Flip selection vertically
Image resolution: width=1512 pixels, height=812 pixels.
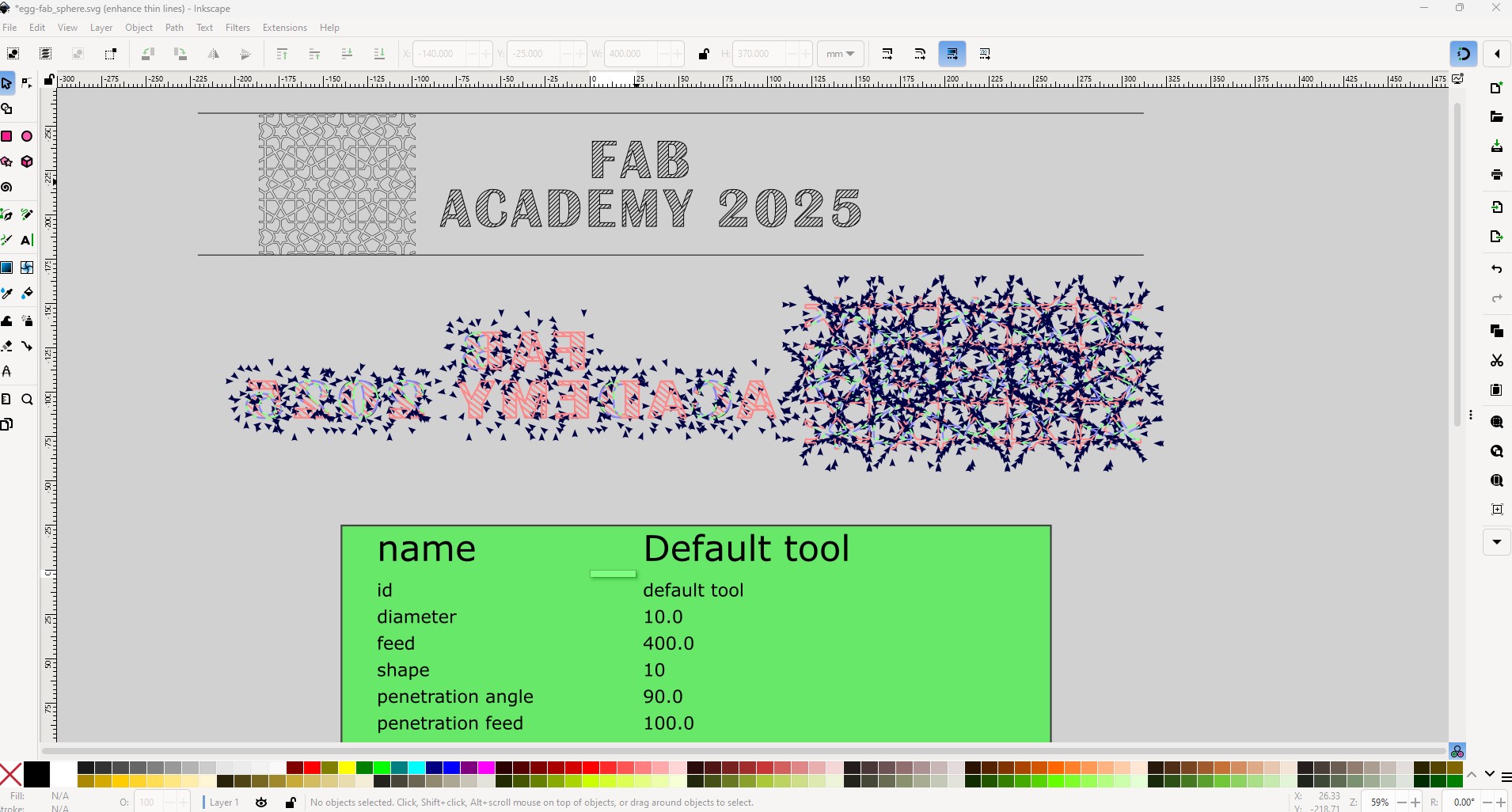pyautogui.click(x=245, y=54)
